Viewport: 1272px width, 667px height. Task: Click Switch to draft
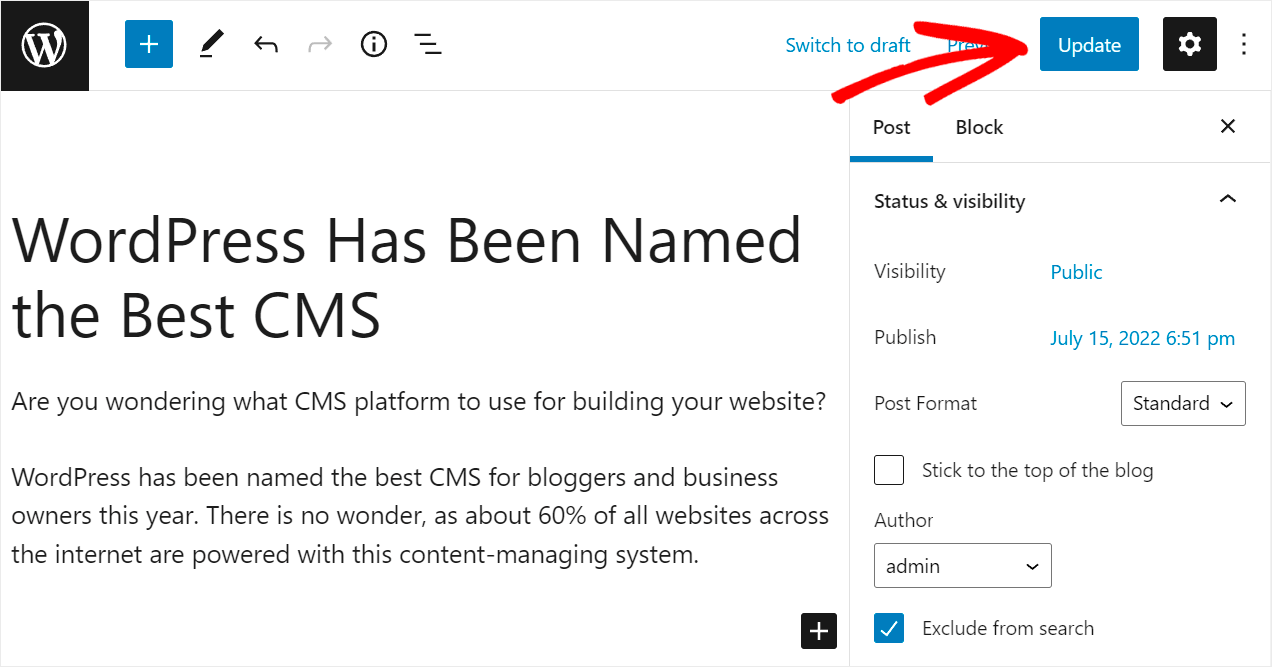point(848,45)
